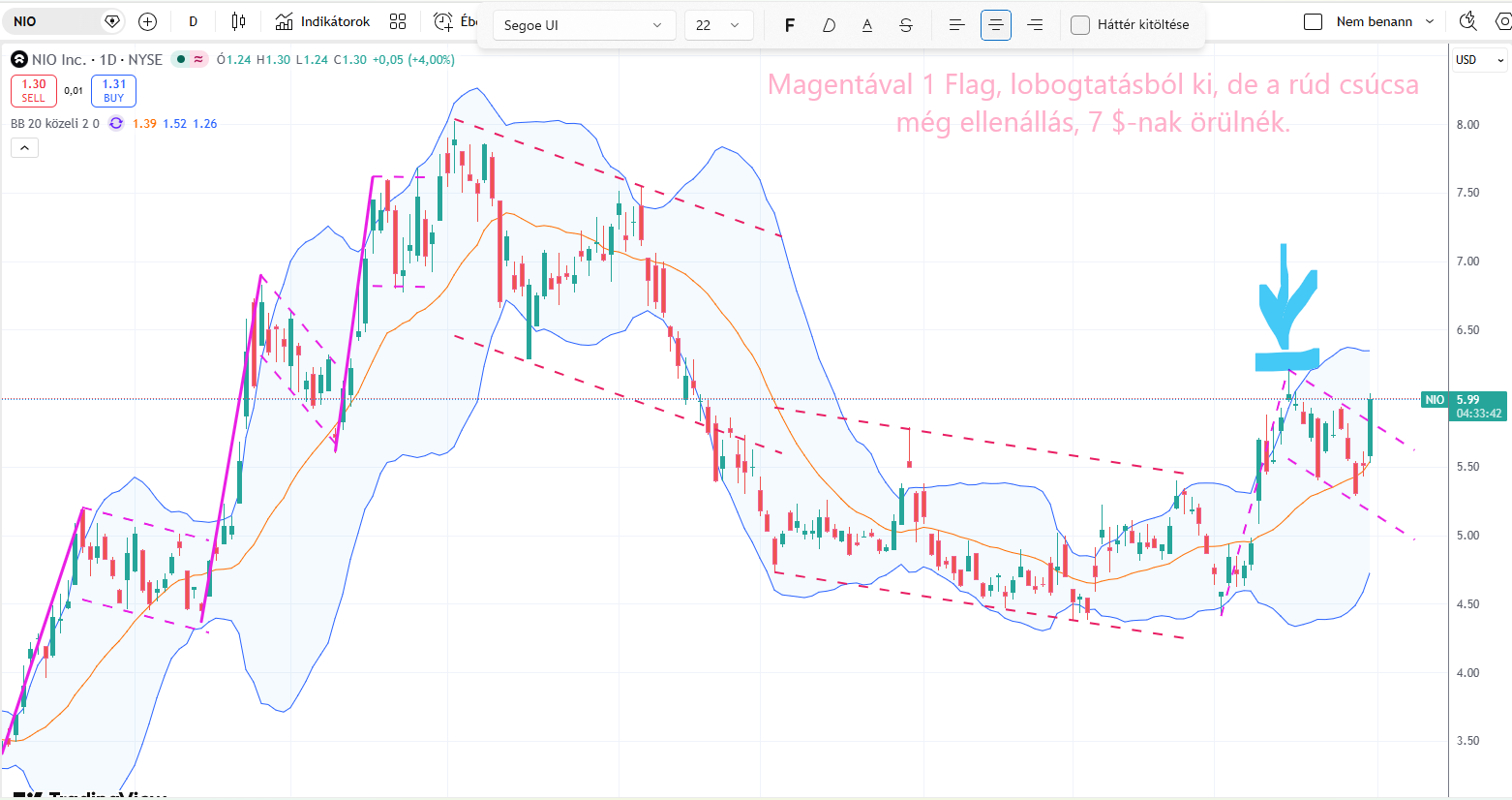Apply italic formatting to text
This screenshot has width=1512, height=800.
pos(829,25)
